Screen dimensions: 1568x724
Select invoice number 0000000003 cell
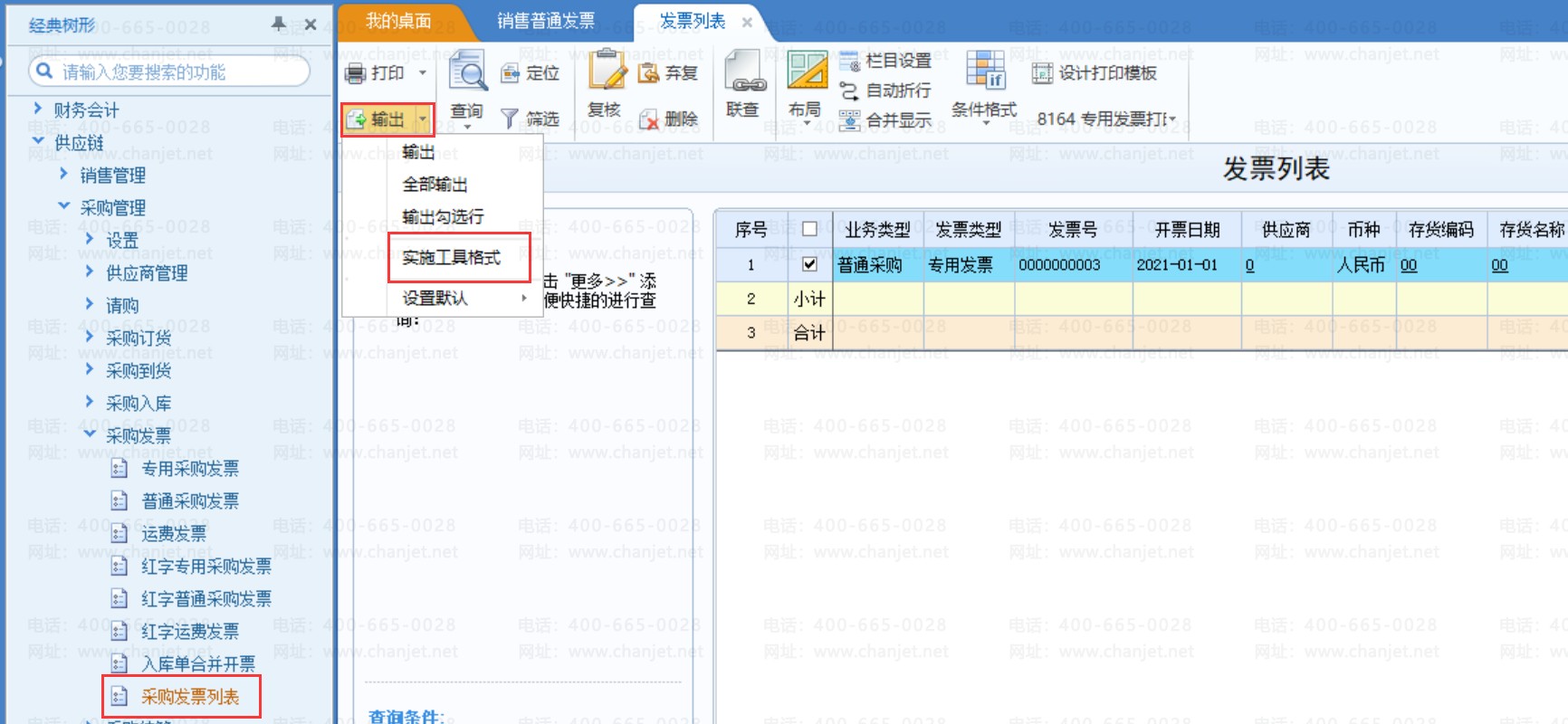[x=1073, y=265]
